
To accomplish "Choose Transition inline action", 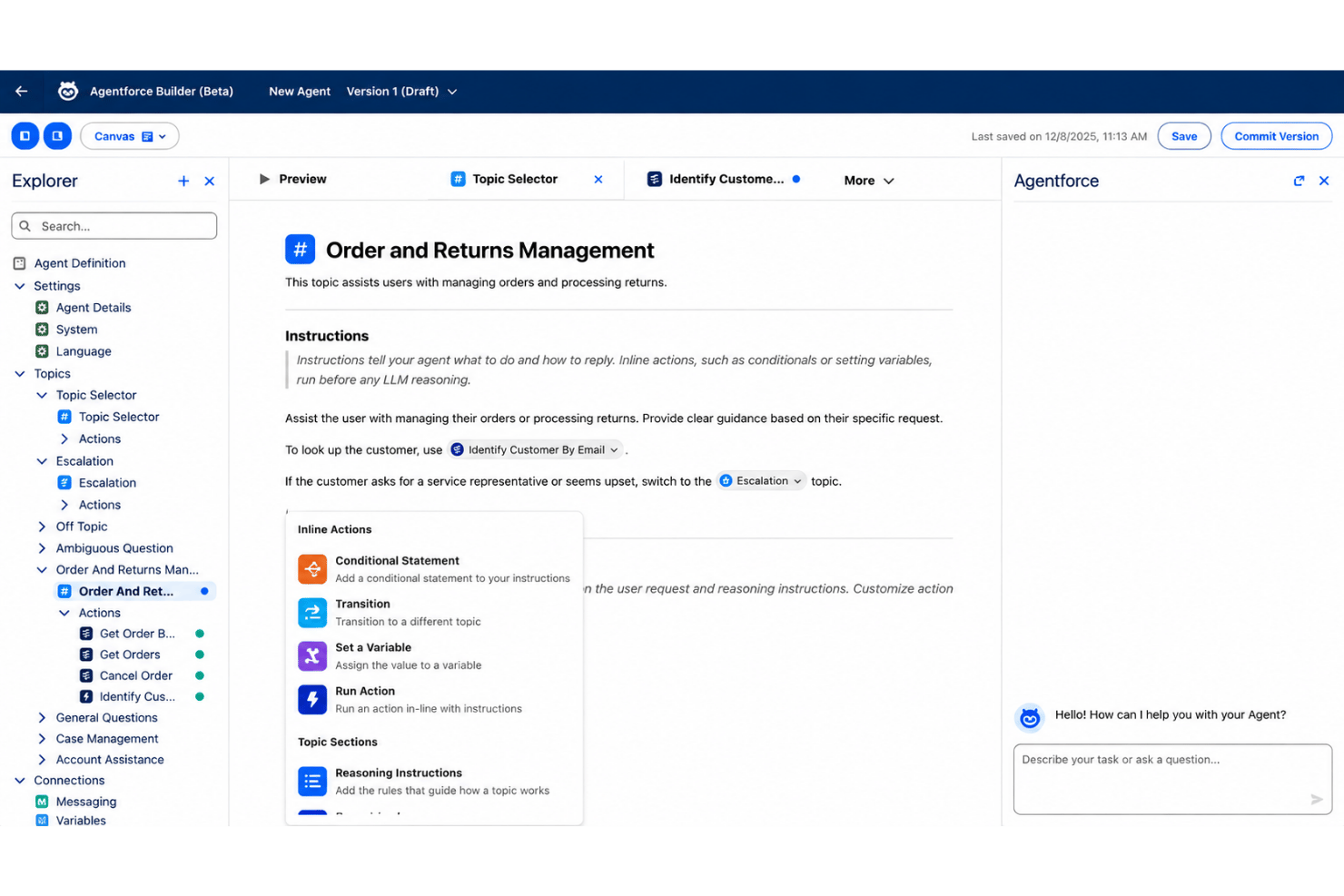I will pyautogui.click(x=434, y=613).
